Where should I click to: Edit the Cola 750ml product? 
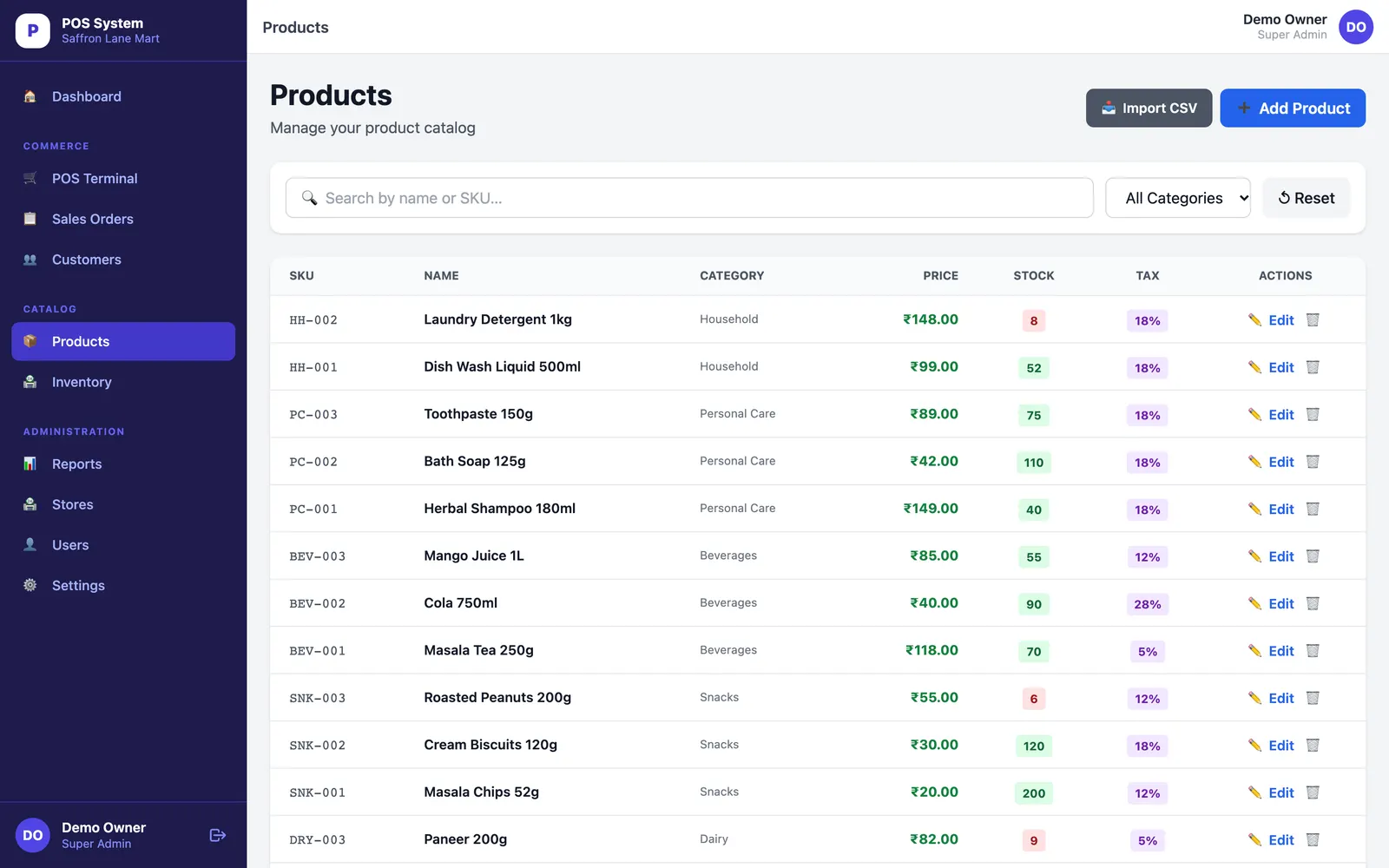coord(1272,604)
